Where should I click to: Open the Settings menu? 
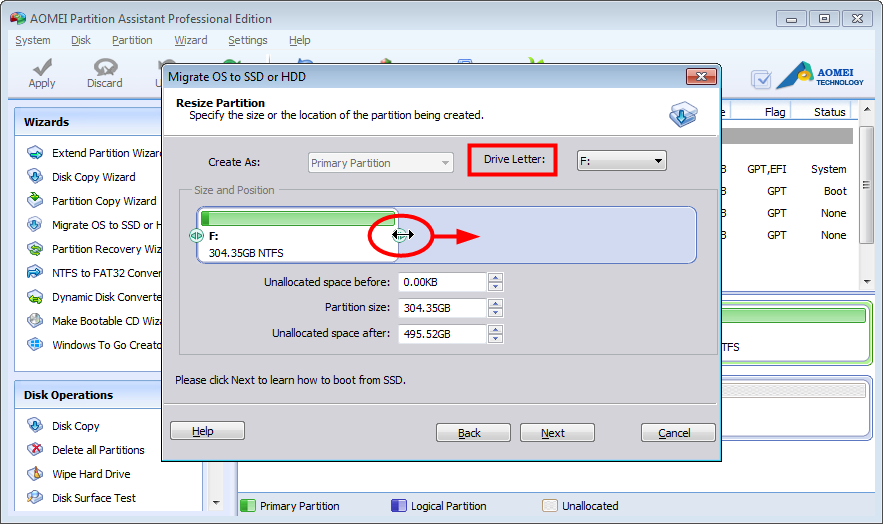pyautogui.click(x=248, y=40)
